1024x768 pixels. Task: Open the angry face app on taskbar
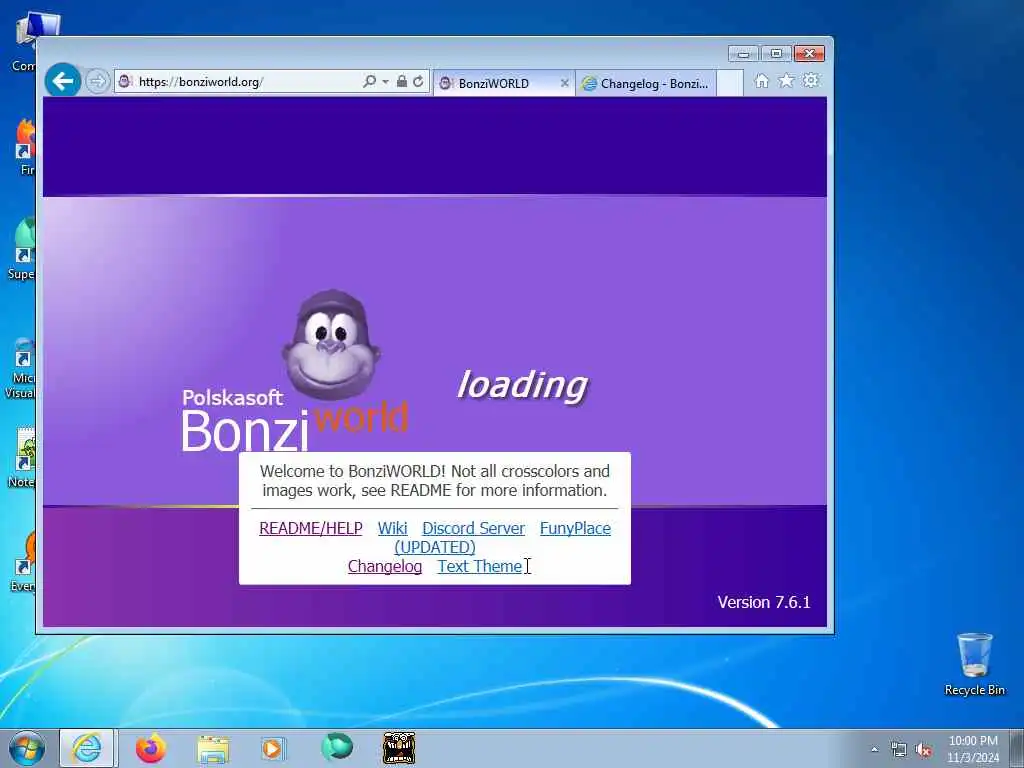pyautogui.click(x=398, y=748)
